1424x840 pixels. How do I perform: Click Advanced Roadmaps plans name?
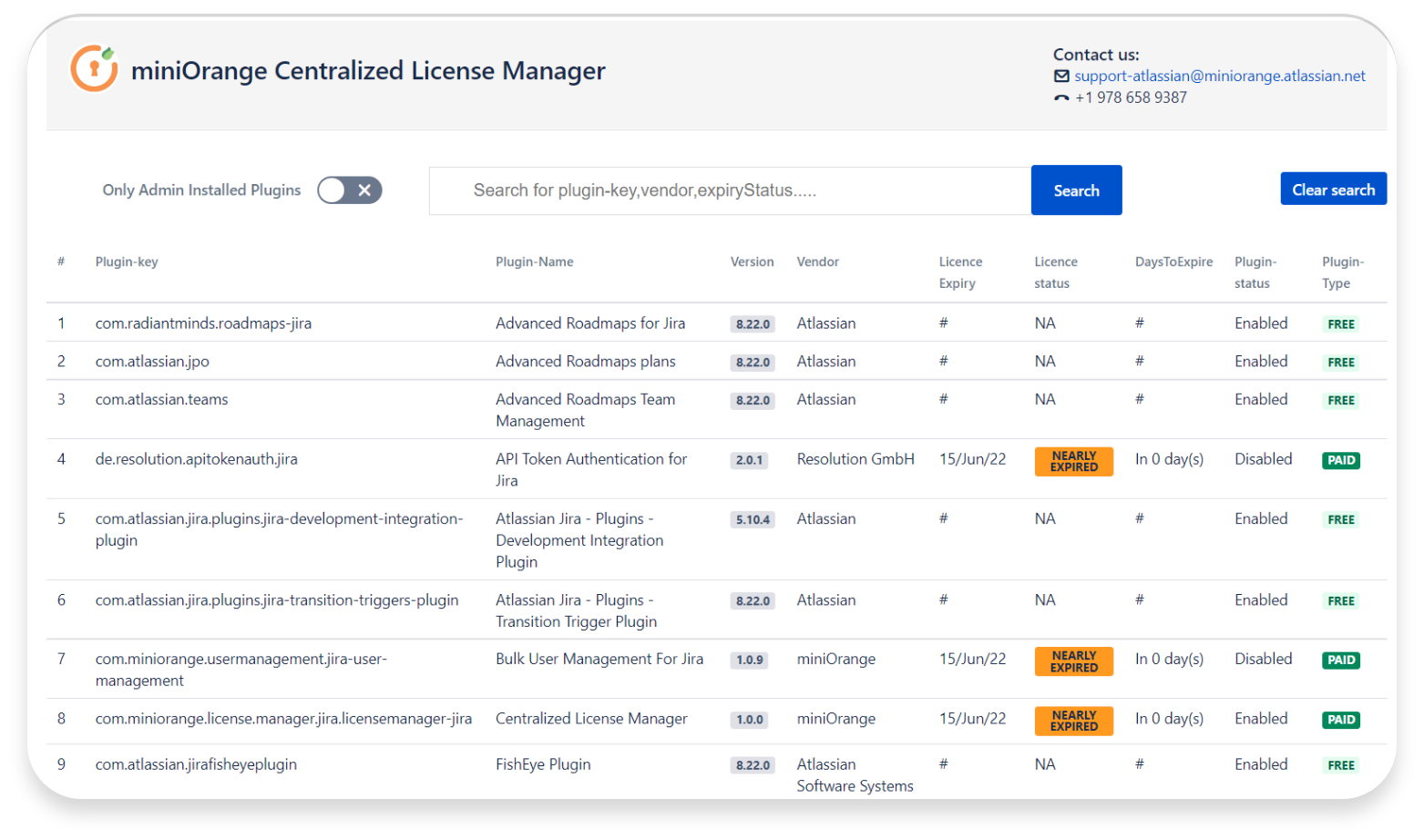click(586, 362)
